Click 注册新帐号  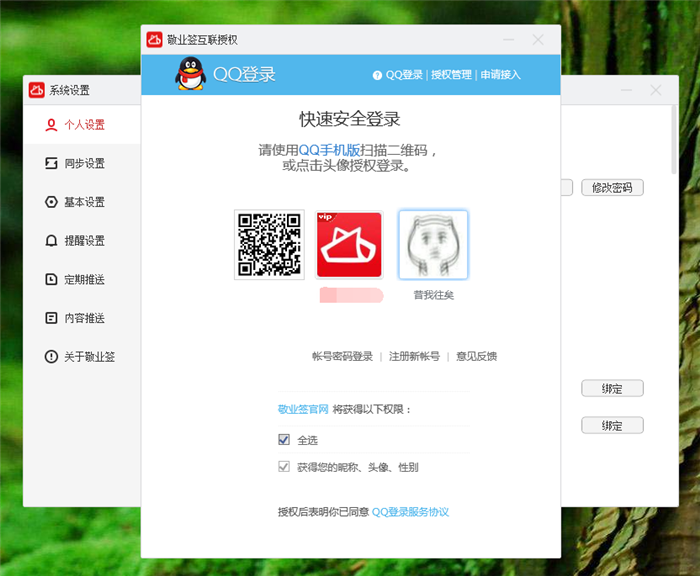point(414,356)
